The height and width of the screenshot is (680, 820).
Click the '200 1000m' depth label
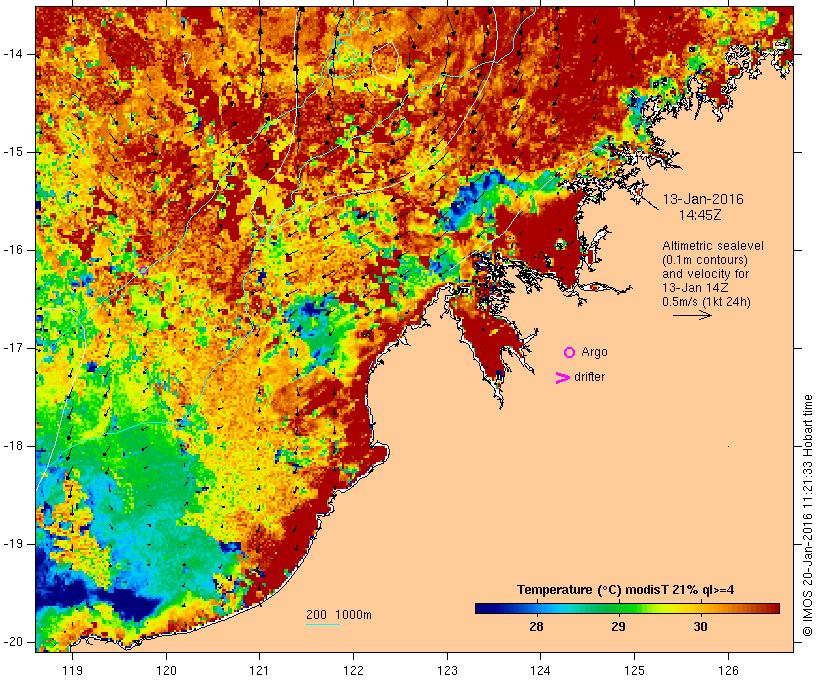click(x=339, y=615)
